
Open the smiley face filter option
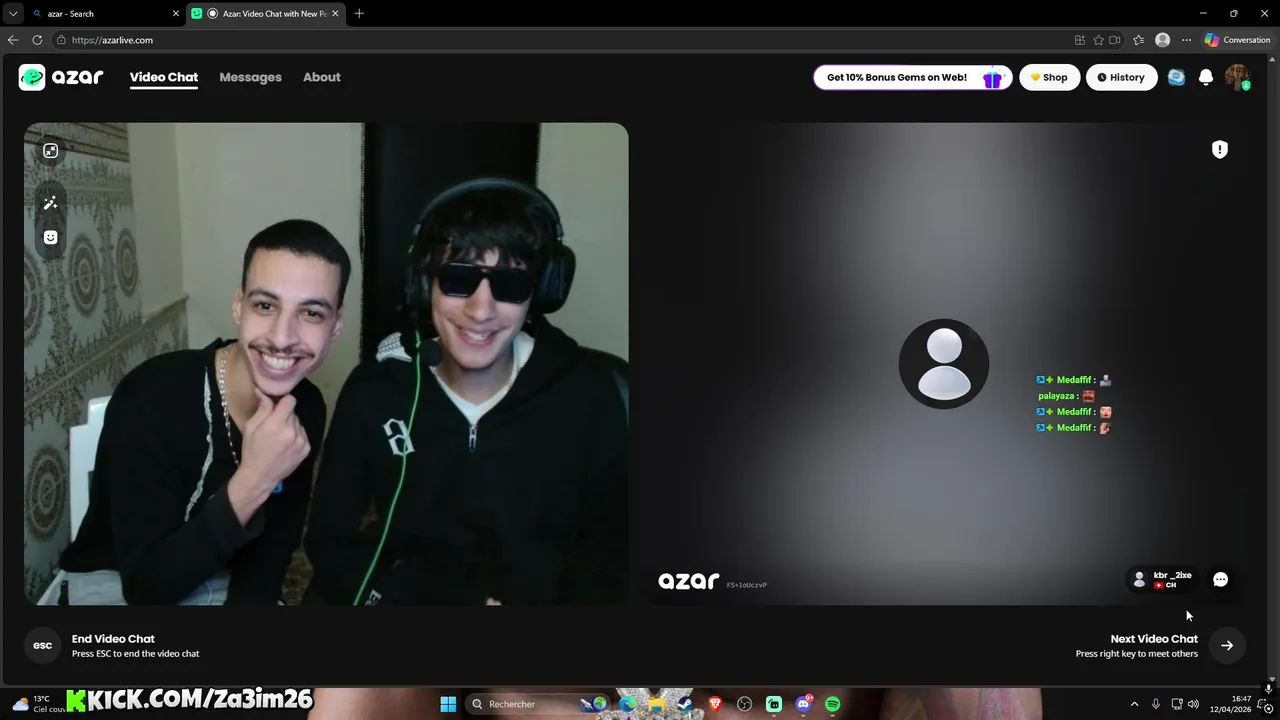(x=50, y=237)
